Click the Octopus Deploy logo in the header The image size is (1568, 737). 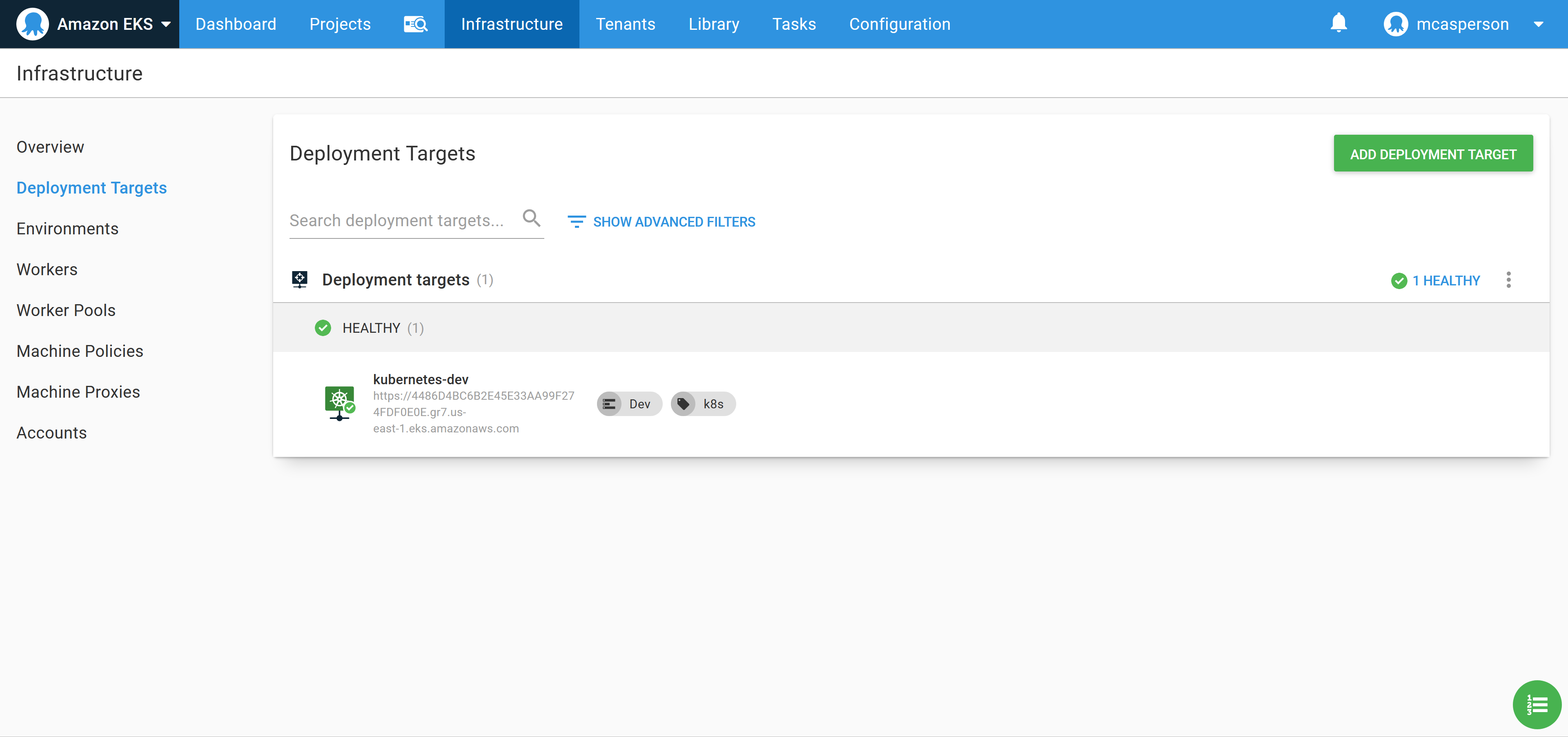coord(33,24)
